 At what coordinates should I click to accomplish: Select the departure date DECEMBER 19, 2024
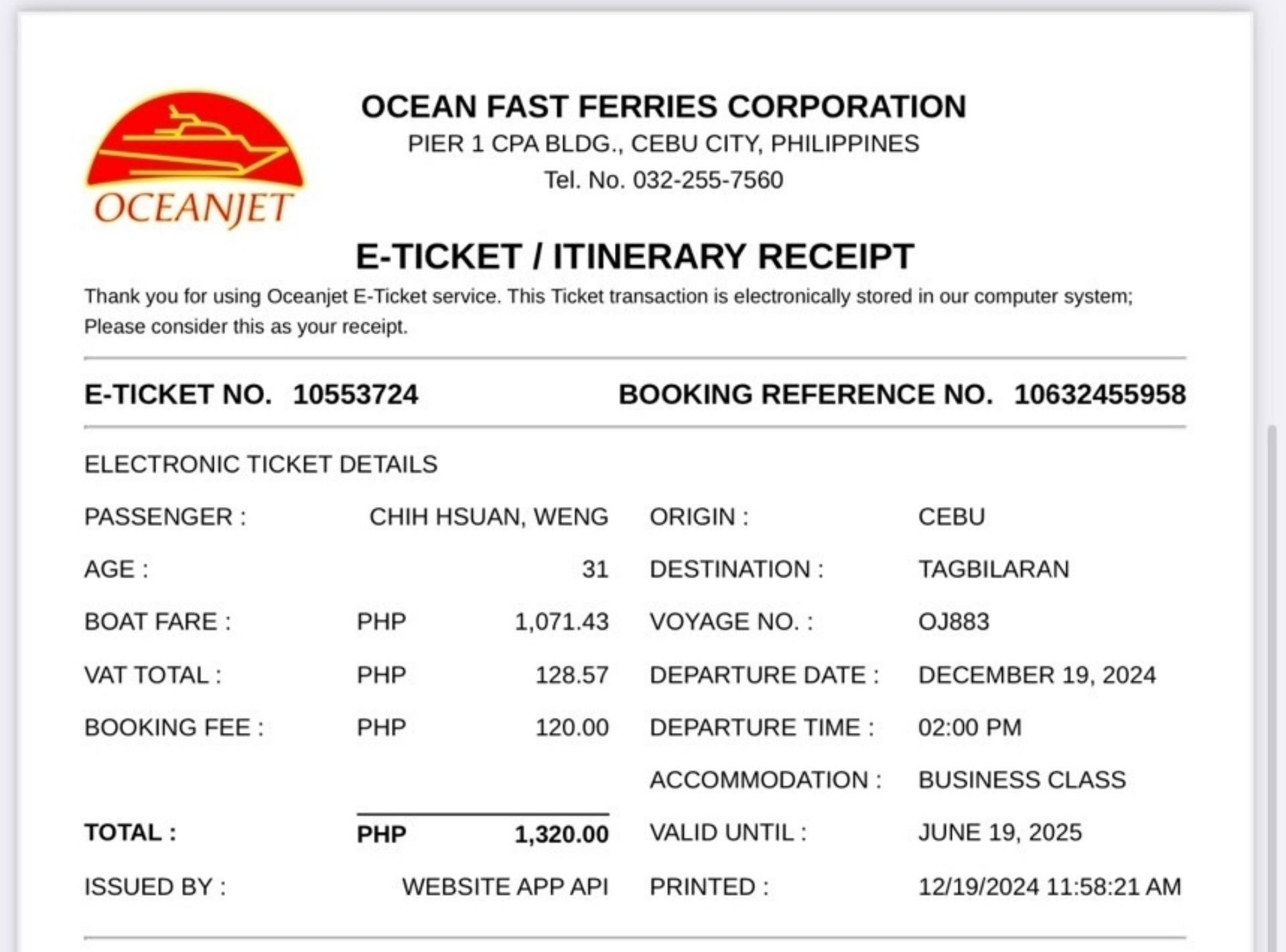(x=1037, y=675)
